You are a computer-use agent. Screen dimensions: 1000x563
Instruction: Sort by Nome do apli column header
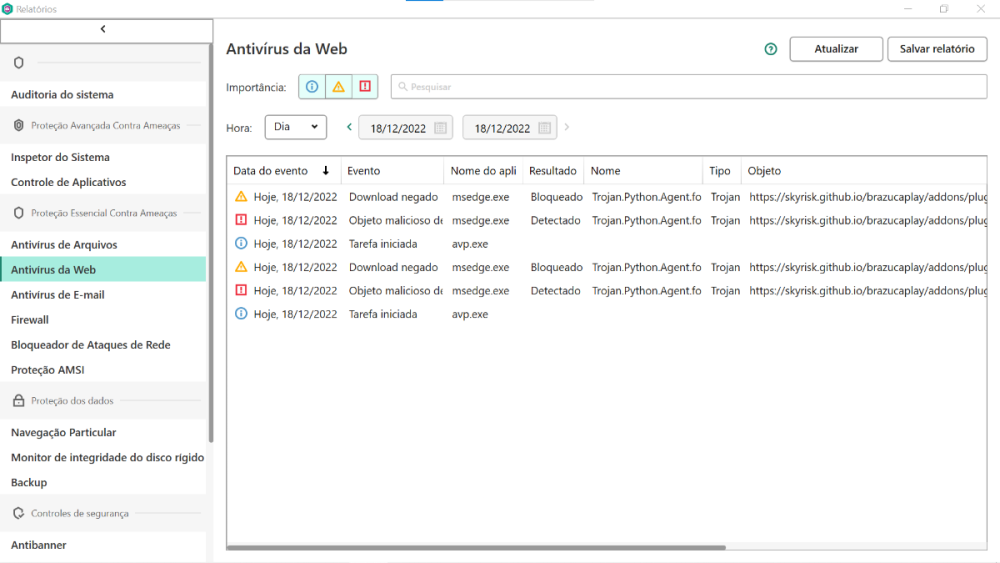pos(483,171)
